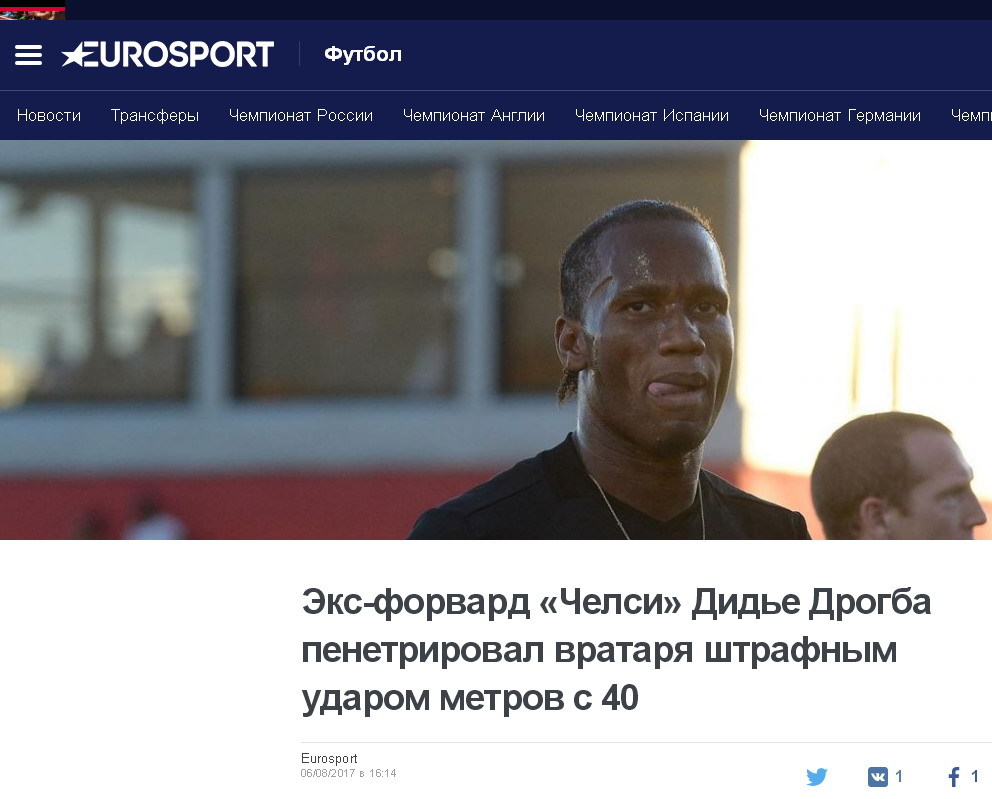Open Чемпионат Германии menu item
The image size is (992, 799).
(840, 115)
